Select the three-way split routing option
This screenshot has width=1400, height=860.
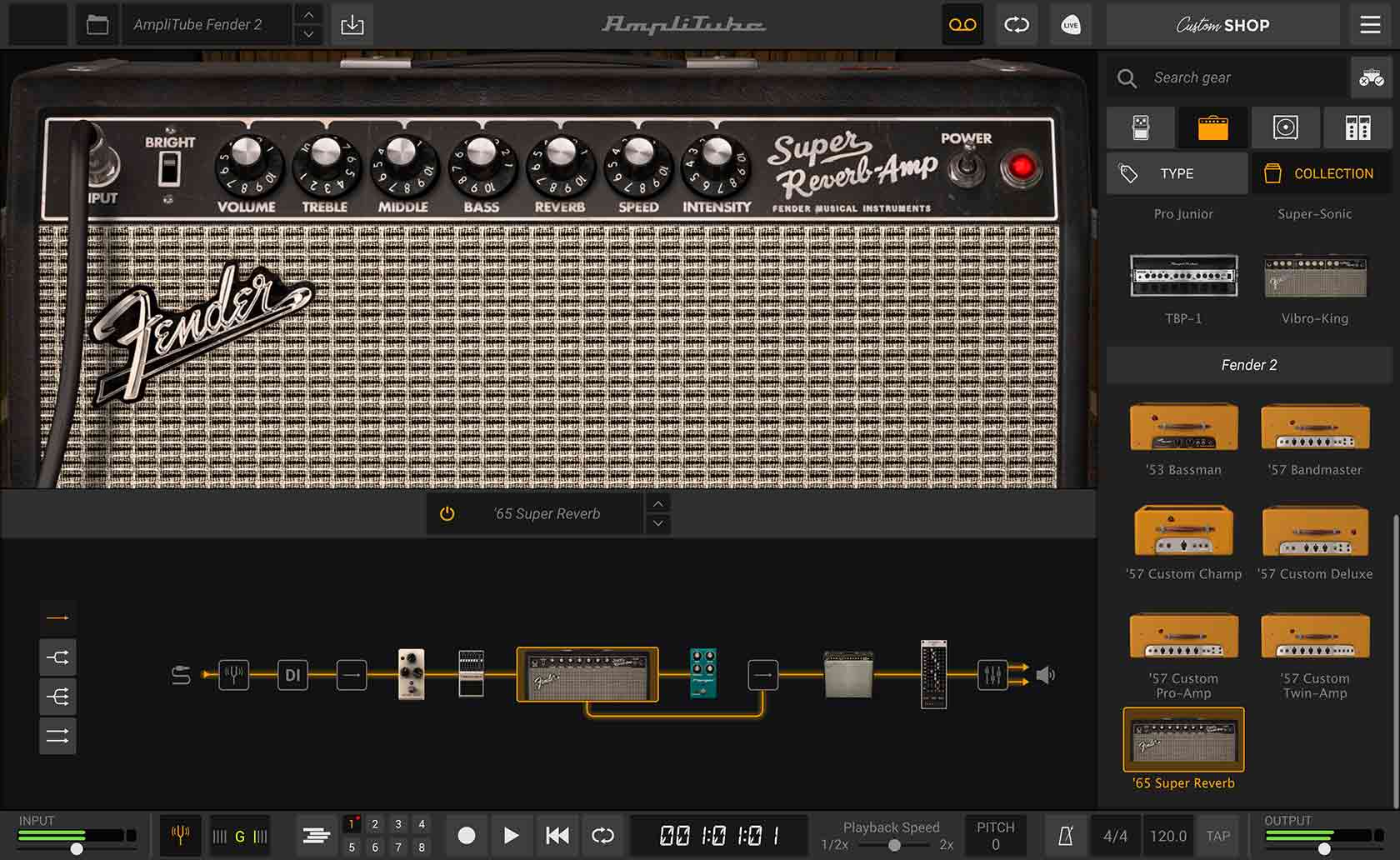[x=57, y=697]
